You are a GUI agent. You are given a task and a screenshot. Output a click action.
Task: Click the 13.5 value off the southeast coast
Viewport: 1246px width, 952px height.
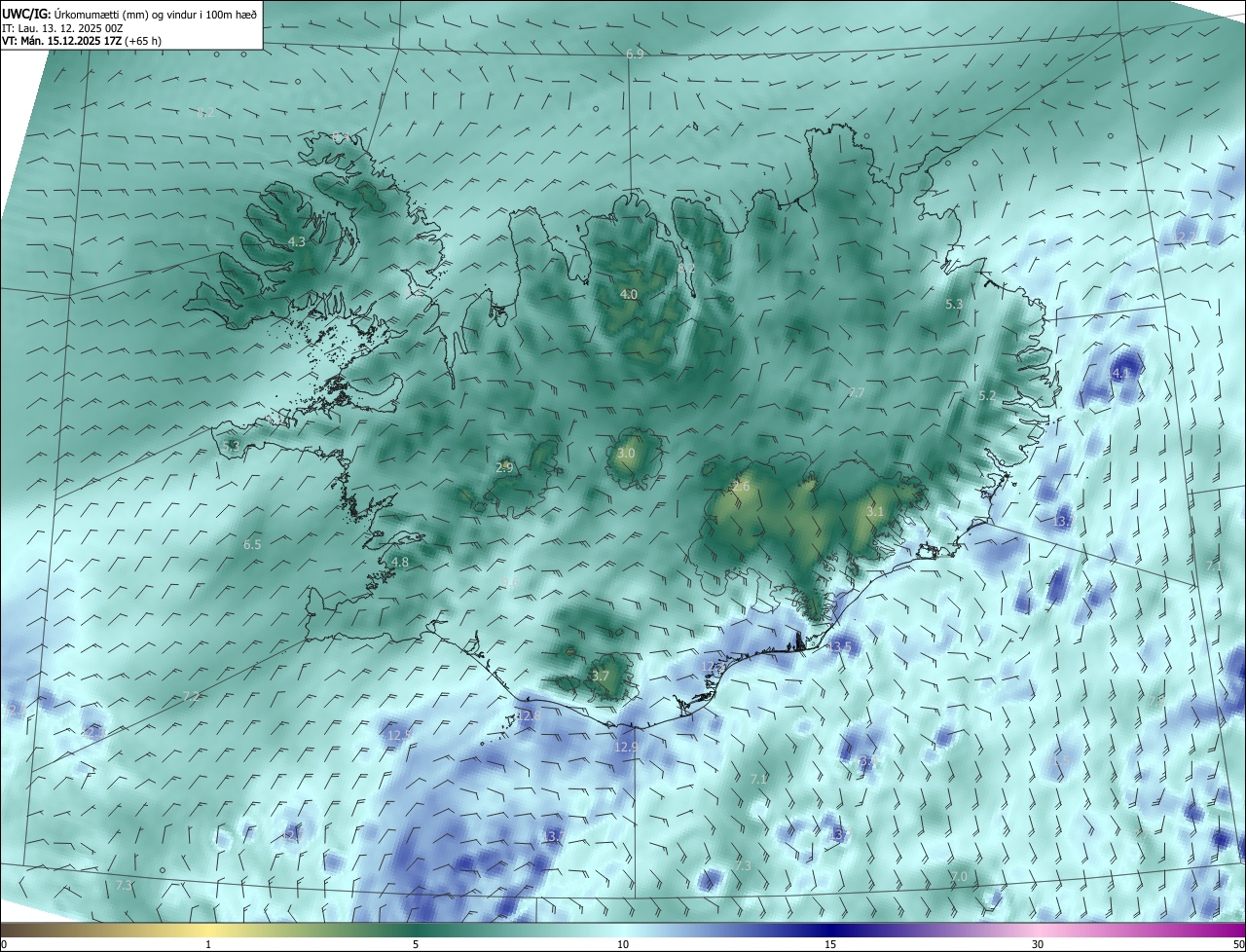click(840, 646)
